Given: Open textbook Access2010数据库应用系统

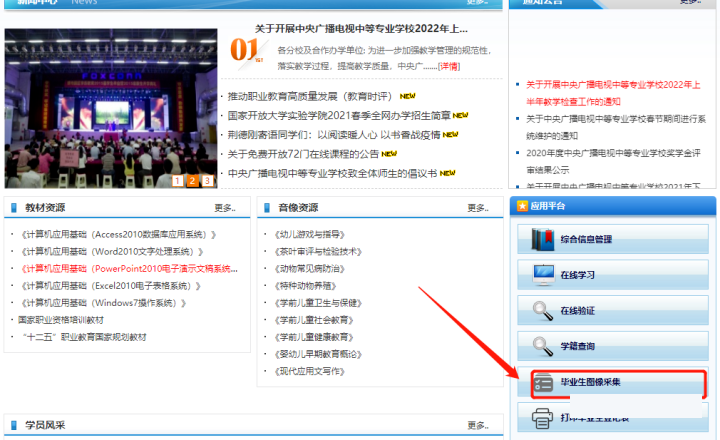Looking at the screenshot, I should coord(118,235).
